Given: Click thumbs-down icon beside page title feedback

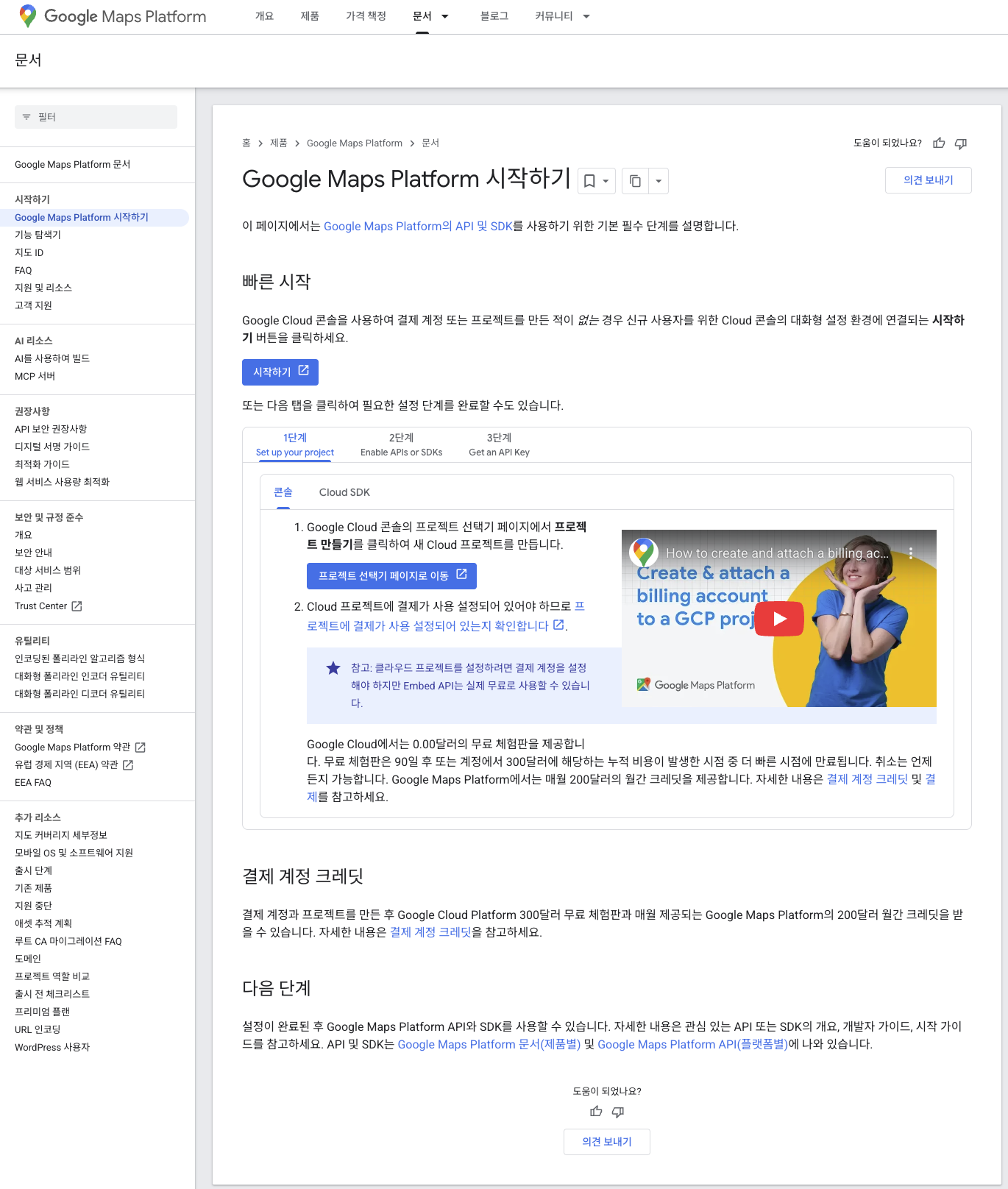Looking at the screenshot, I should point(961,143).
